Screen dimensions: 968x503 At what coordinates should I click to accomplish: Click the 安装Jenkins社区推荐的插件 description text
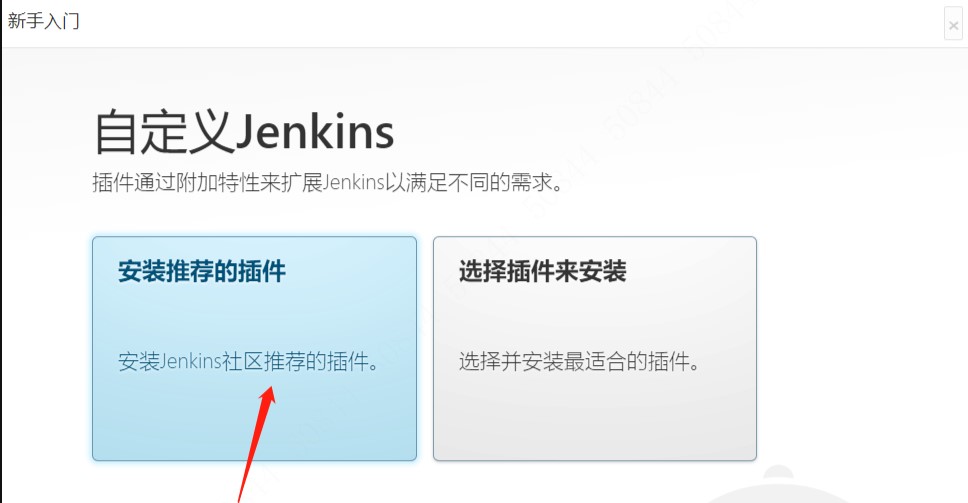(x=249, y=361)
